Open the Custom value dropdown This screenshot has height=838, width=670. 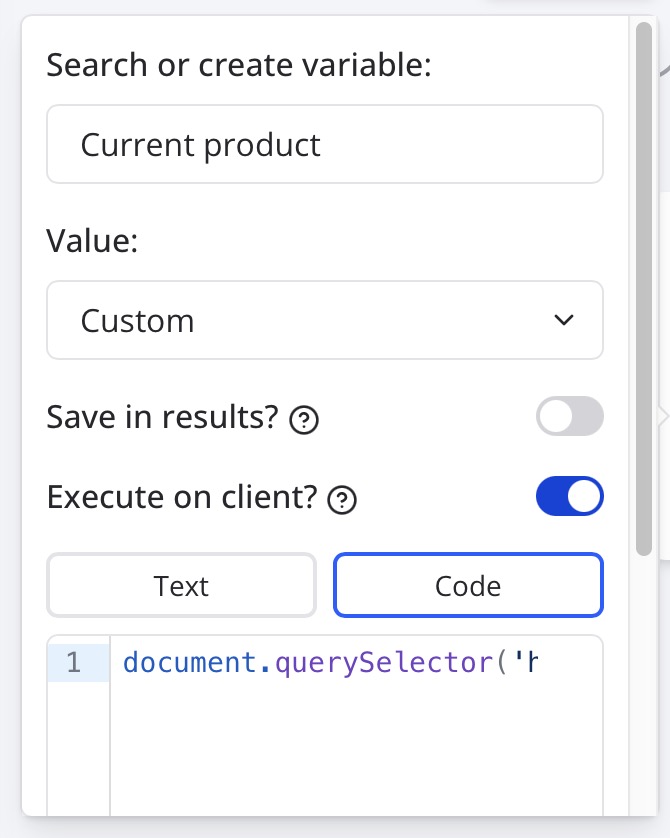[324, 320]
